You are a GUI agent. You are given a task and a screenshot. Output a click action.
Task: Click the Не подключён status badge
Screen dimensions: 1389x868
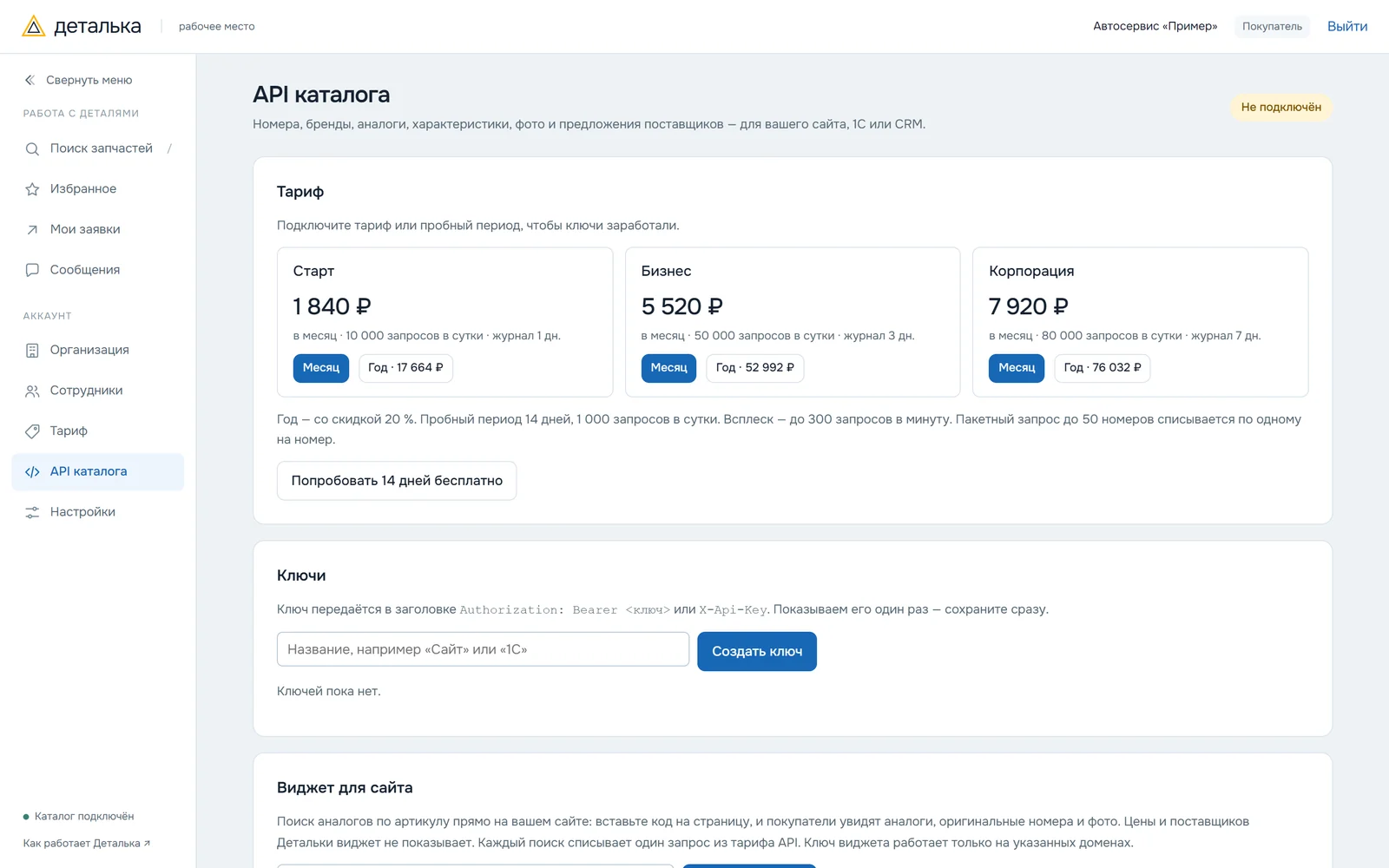pyautogui.click(x=1281, y=108)
